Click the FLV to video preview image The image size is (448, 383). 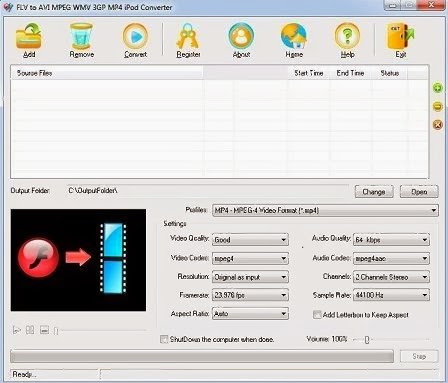[78, 260]
